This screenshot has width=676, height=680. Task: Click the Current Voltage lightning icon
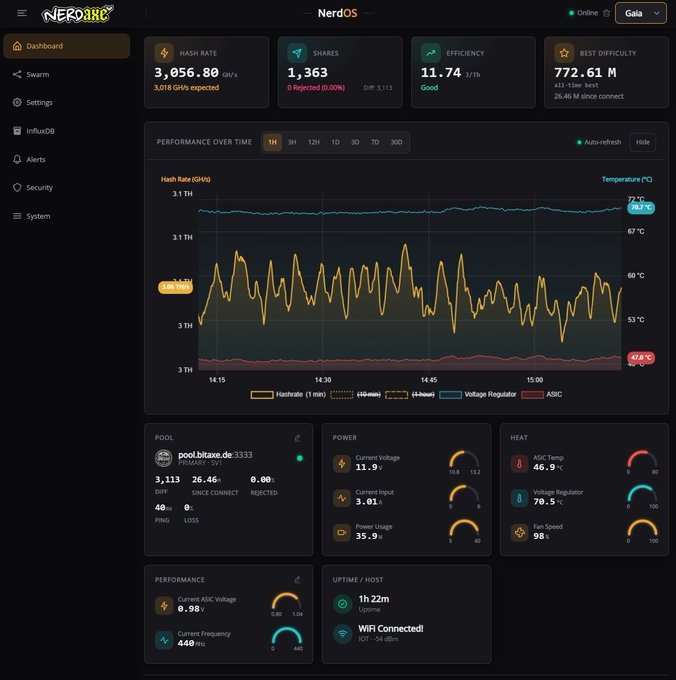pyautogui.click(x=342, y=464)
